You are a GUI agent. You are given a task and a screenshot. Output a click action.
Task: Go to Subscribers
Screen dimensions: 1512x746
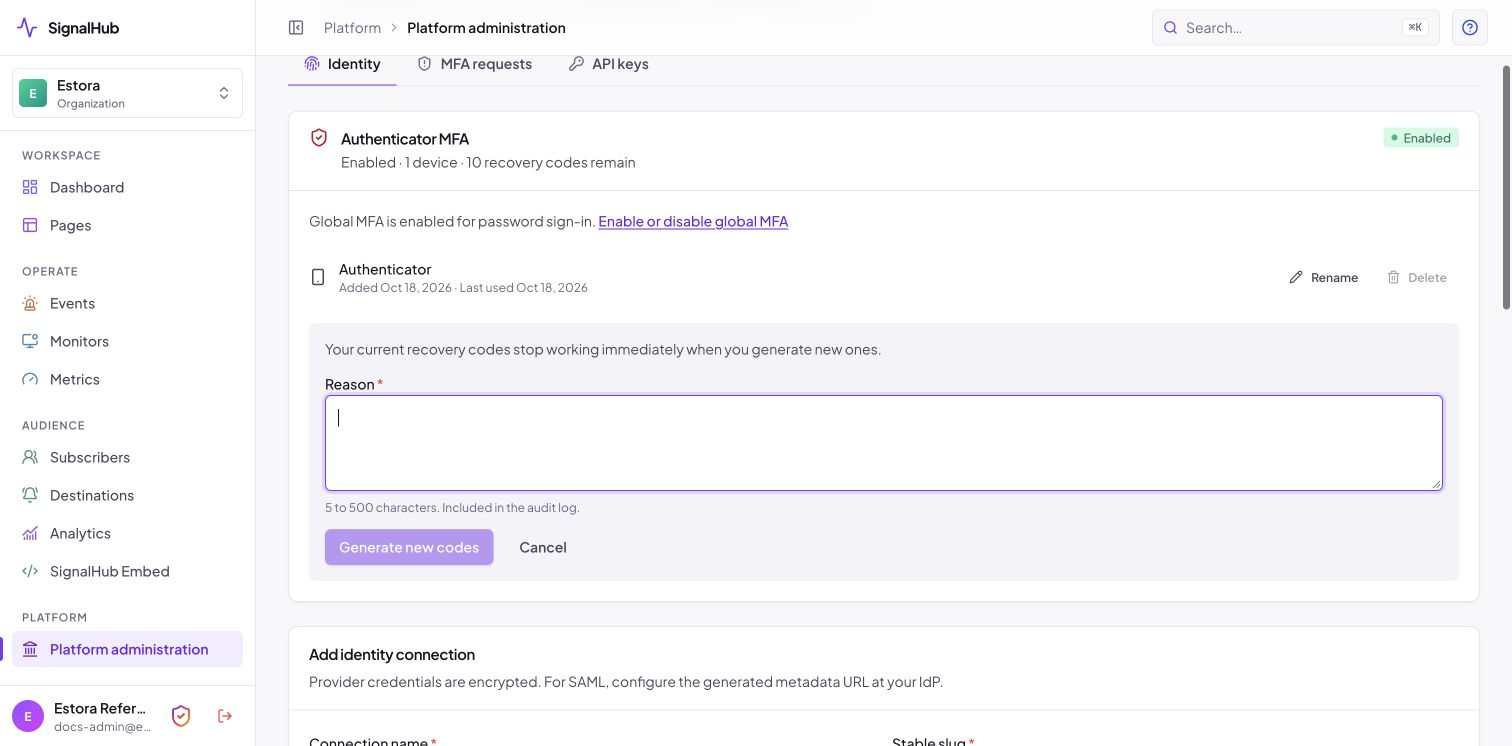(x=127, y=457)
